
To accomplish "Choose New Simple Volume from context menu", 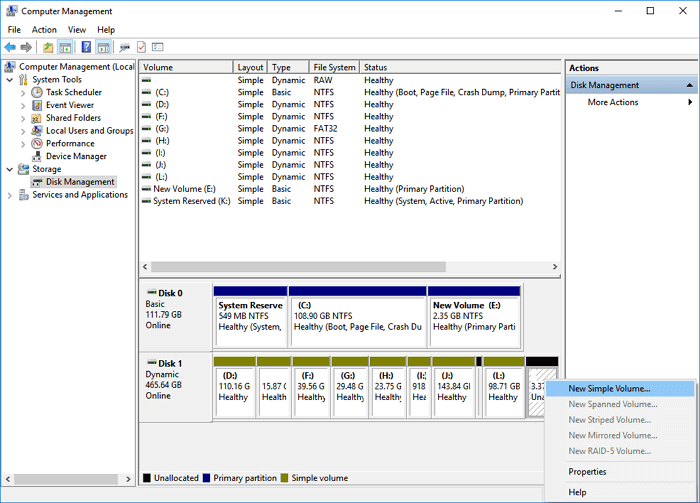I will (609, 389).
